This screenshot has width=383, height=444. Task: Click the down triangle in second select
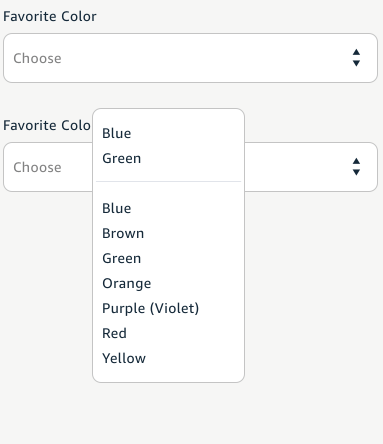pos(356,172)
